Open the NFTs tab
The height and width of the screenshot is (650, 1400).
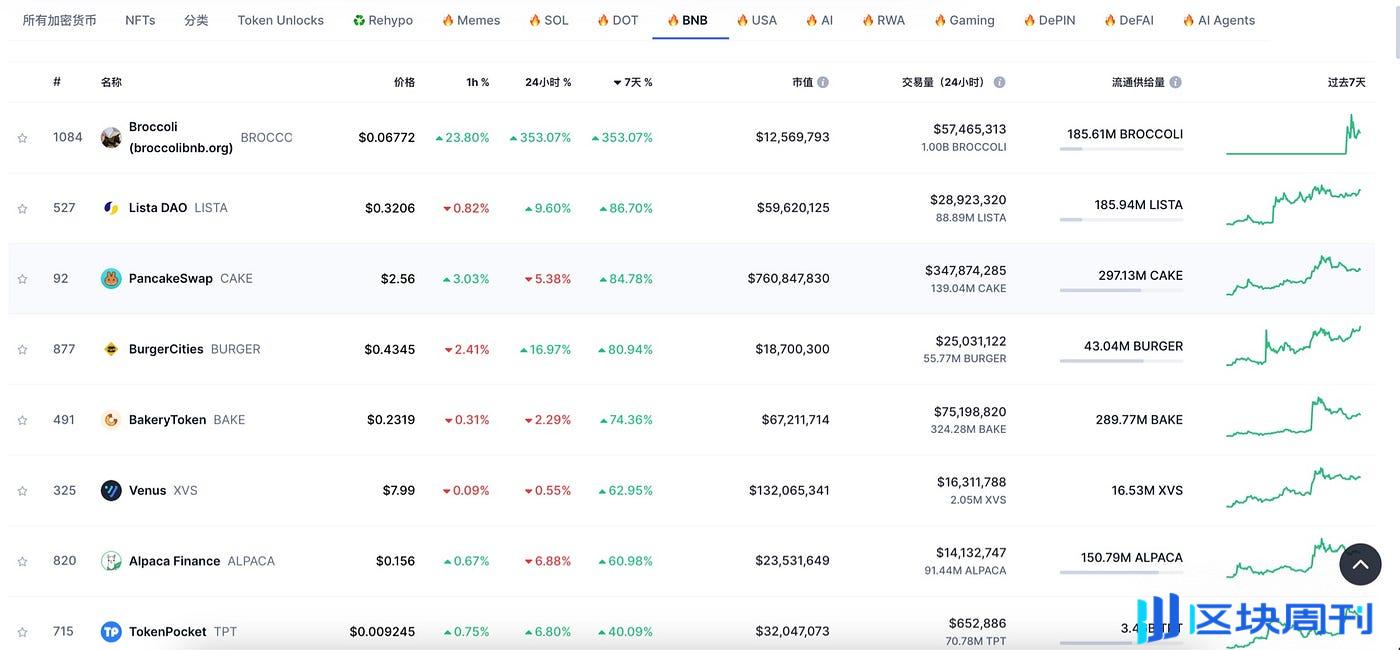140,20
